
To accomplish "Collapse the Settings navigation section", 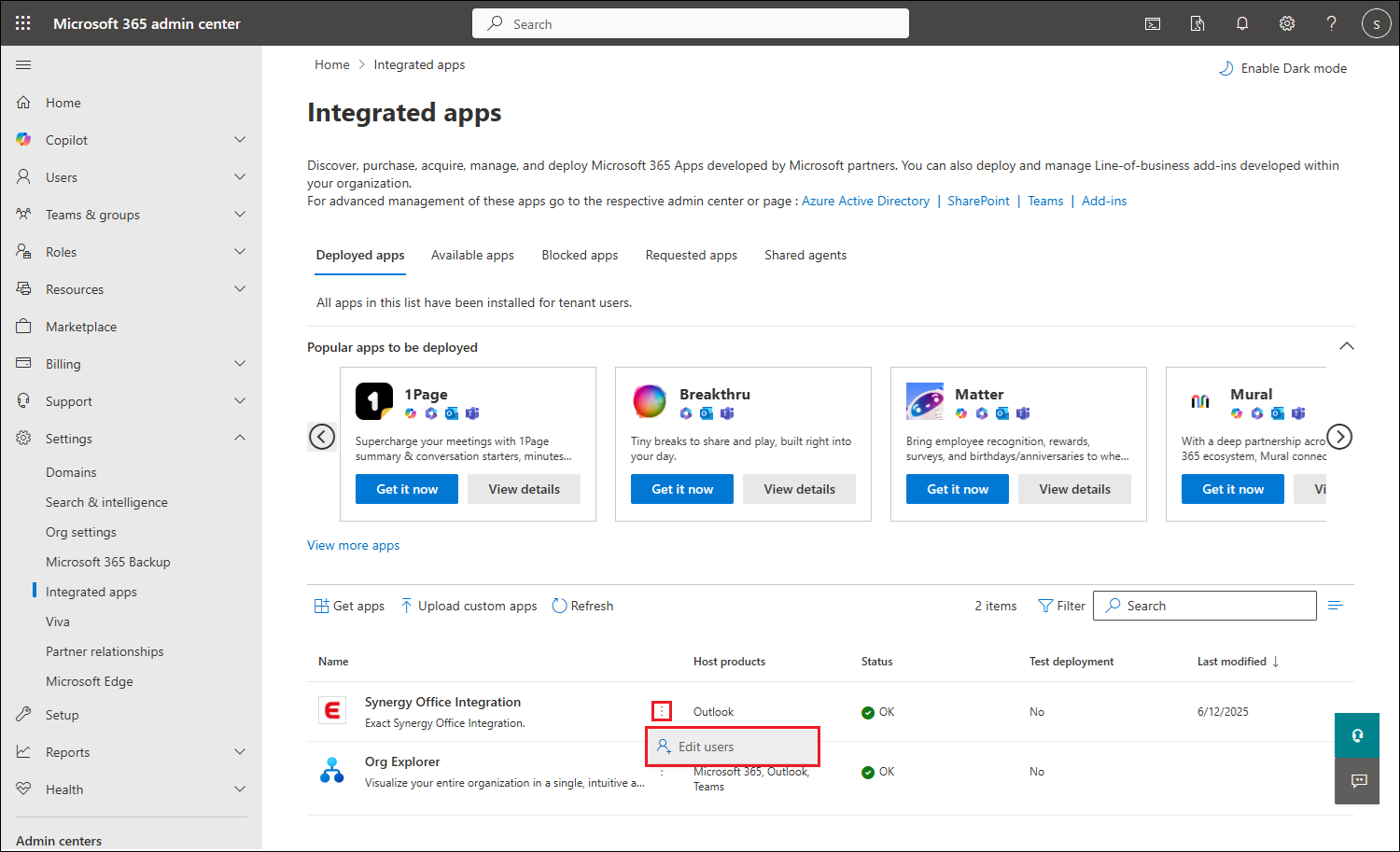I will coord(240,438).
